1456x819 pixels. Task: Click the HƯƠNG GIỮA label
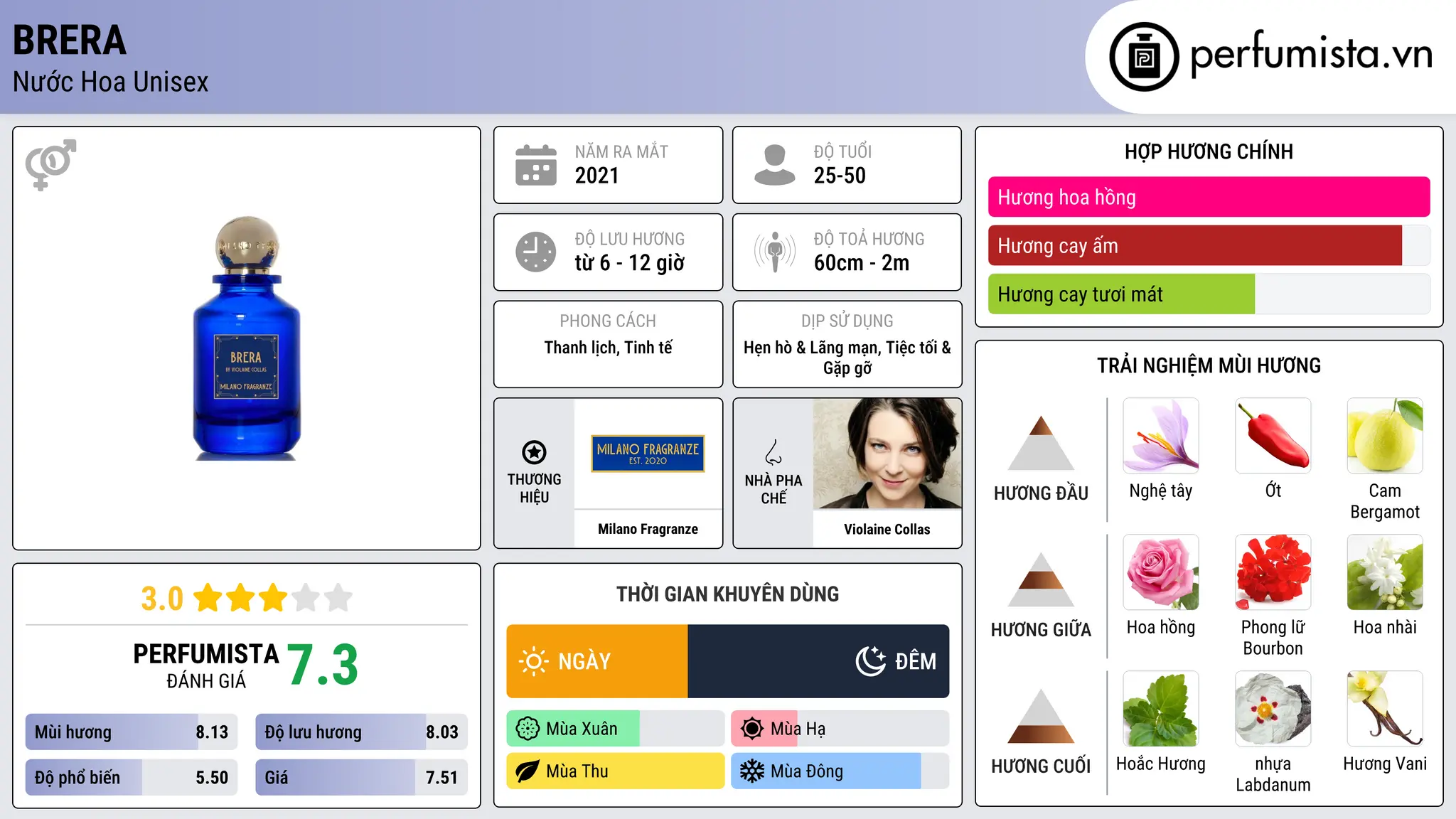tap(1041, 630)
